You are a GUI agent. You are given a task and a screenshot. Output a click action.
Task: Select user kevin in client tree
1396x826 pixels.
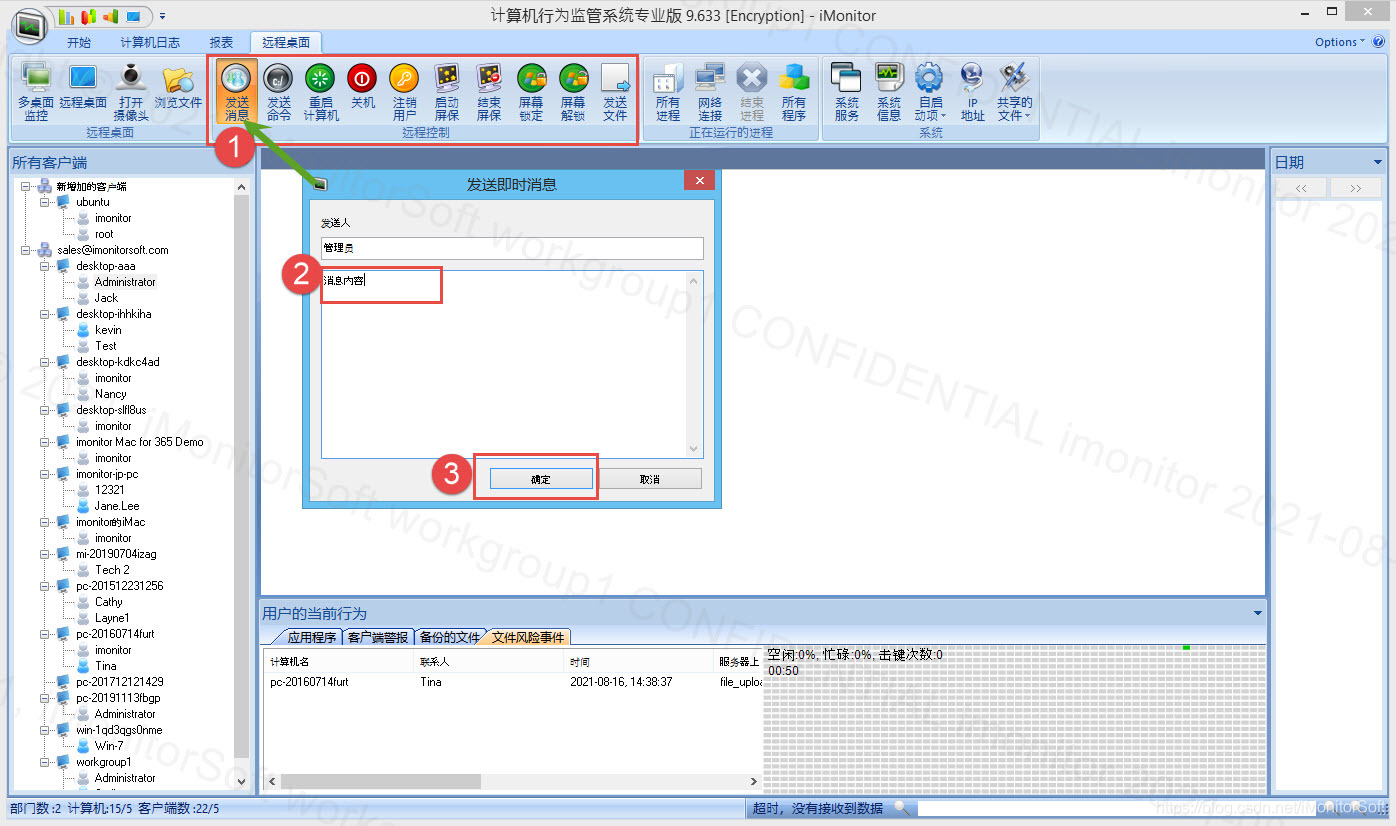point(108,330)
